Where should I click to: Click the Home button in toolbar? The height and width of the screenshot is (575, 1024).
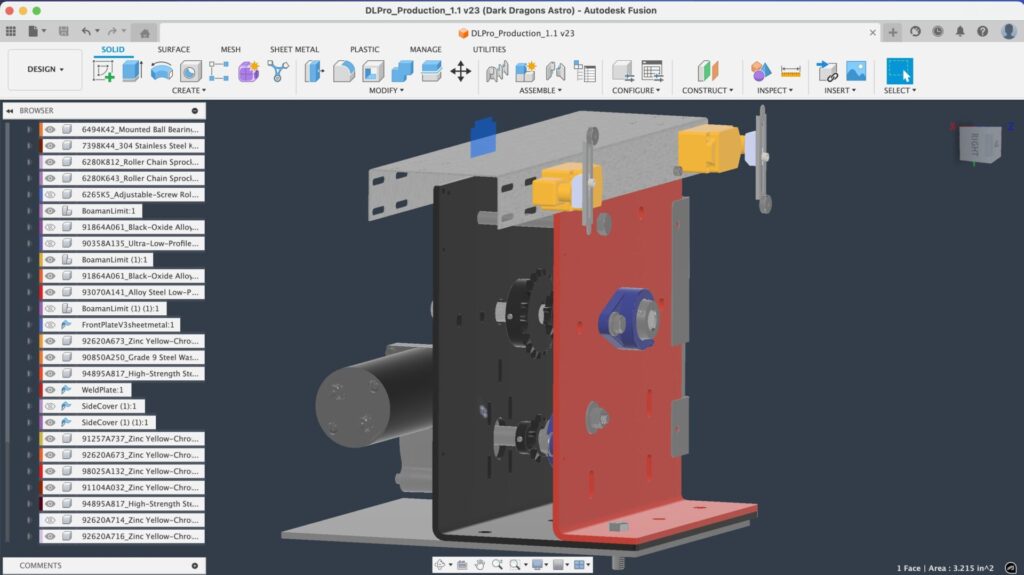[x=144, y=33]
